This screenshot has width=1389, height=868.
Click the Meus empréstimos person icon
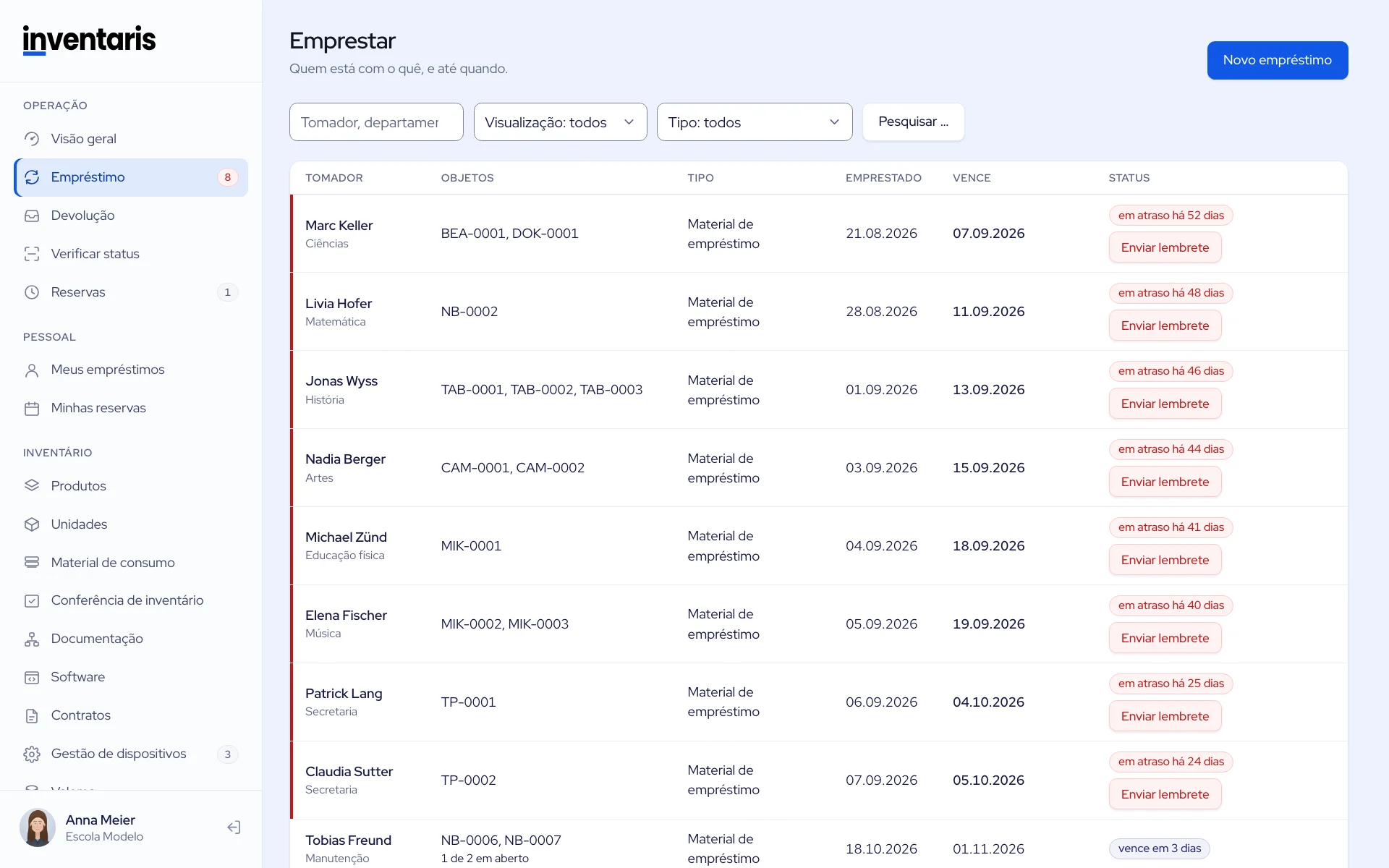click(x=32, y=370)
